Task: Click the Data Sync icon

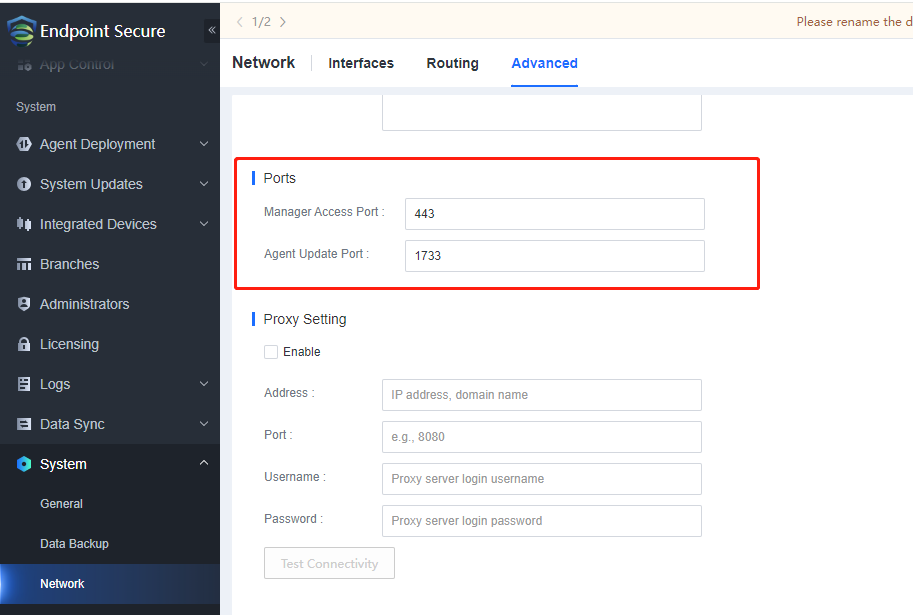Action: click(x=24, y=424)
